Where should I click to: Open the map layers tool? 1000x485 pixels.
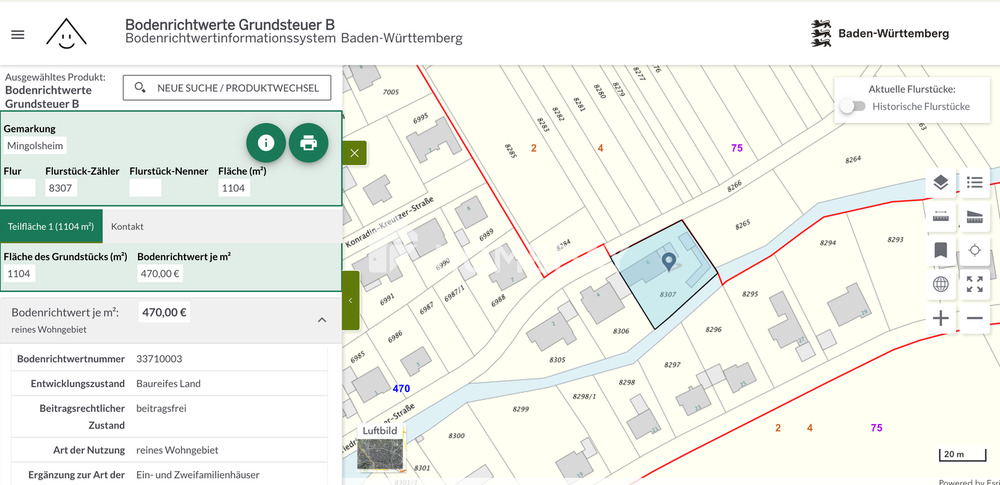(x=941, y=182)
